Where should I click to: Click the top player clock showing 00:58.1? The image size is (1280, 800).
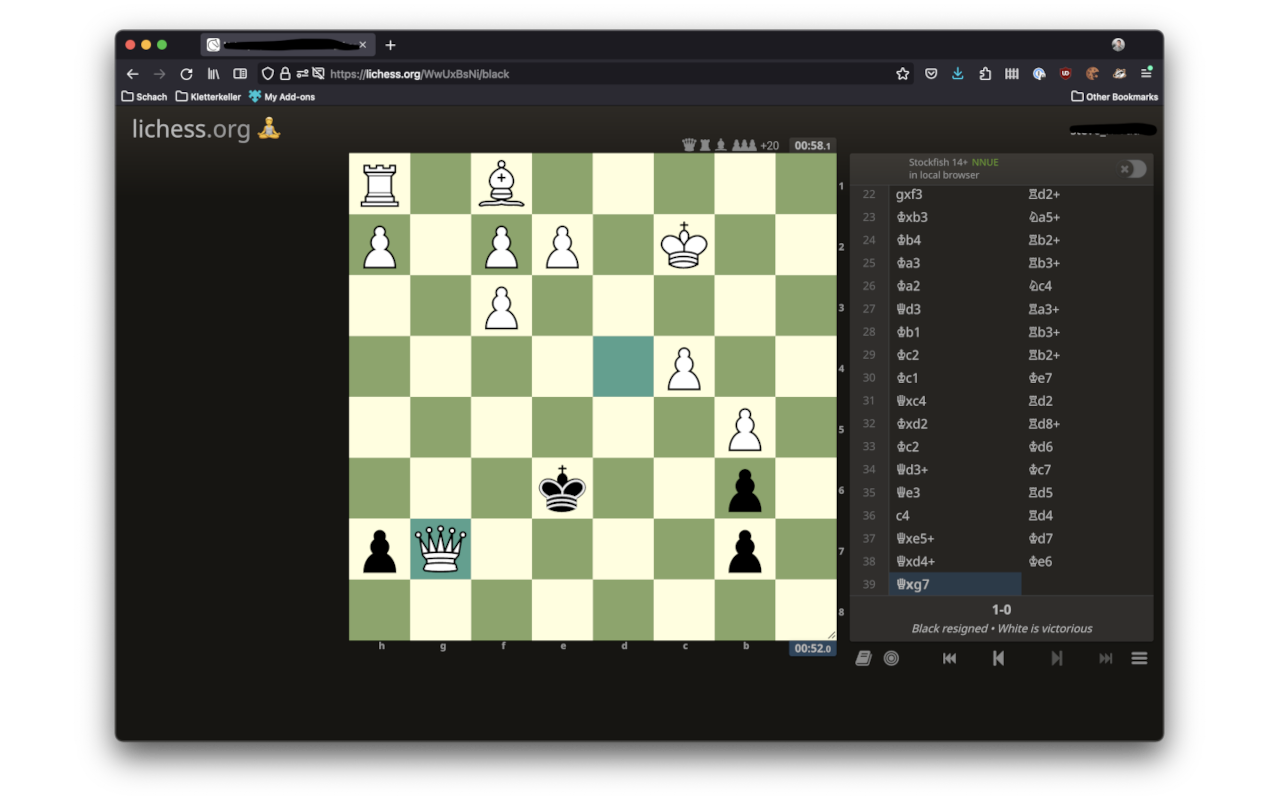812,145
